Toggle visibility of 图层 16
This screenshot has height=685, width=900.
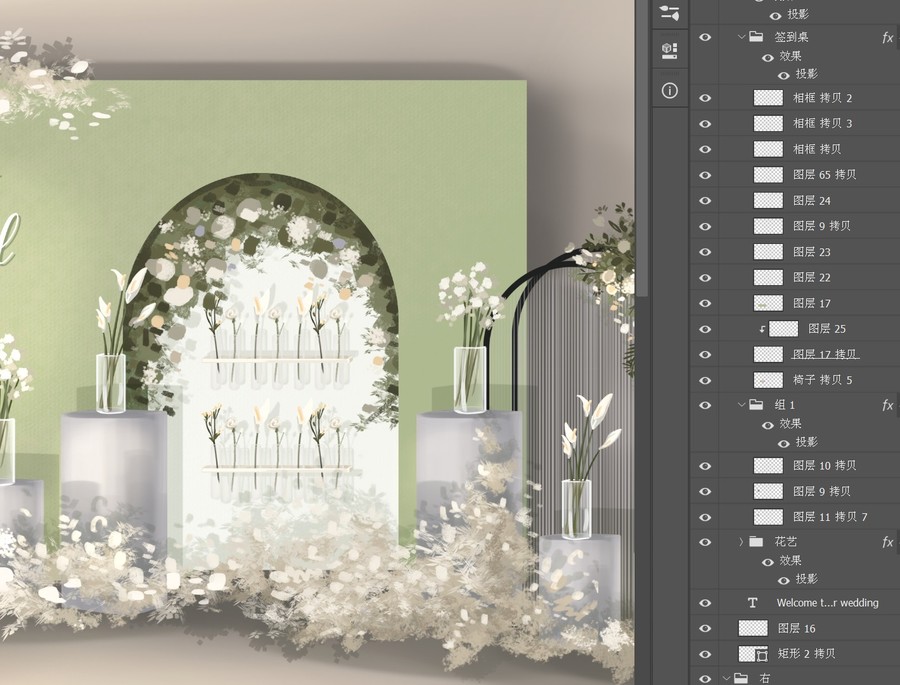pos(705,629)
